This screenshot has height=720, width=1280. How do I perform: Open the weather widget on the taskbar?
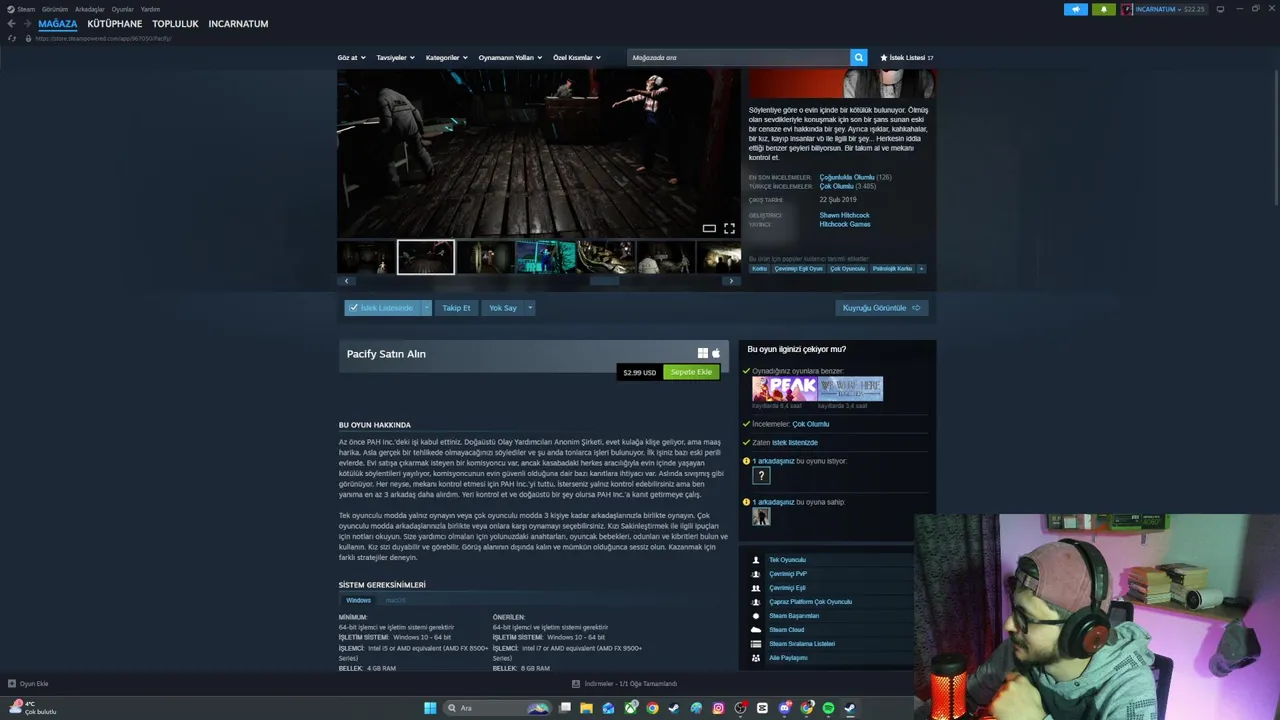[34, 708]
